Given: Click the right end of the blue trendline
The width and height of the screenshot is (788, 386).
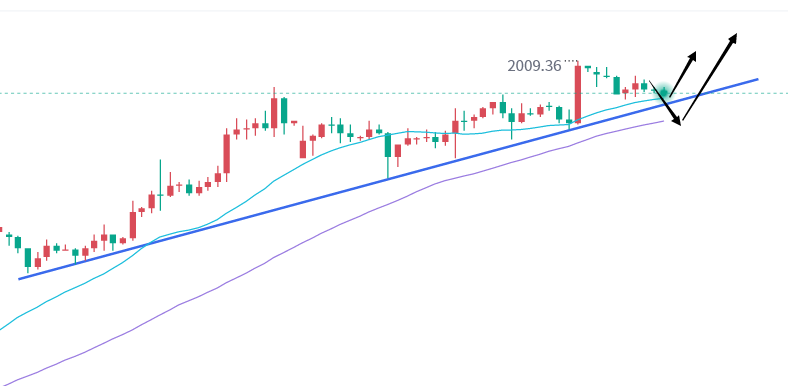Looking at the screenshot, I should 756,79.
